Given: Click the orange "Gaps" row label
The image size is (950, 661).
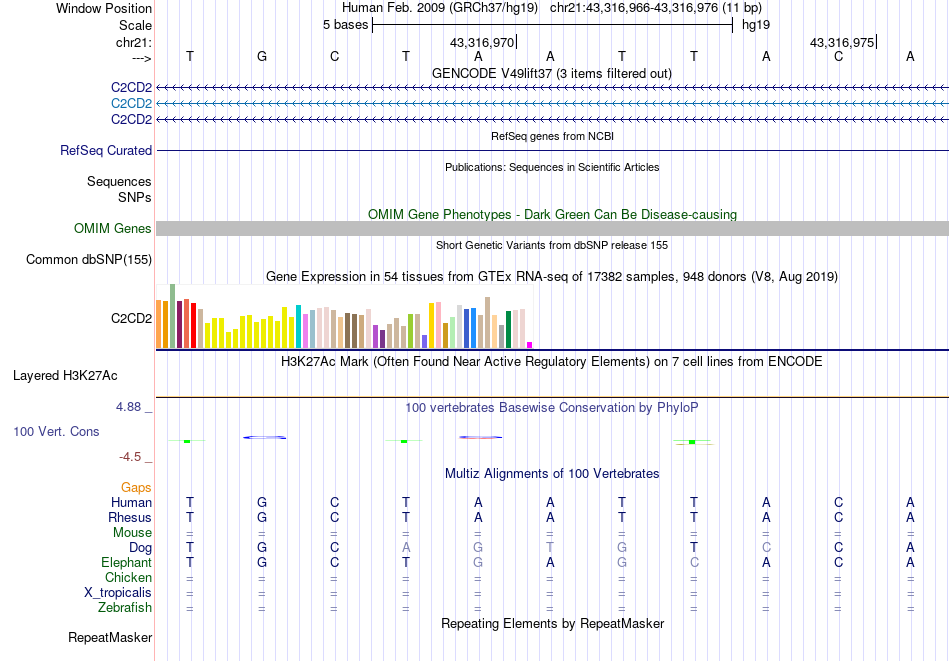Looking at the screenshot, I should (136, 487).
